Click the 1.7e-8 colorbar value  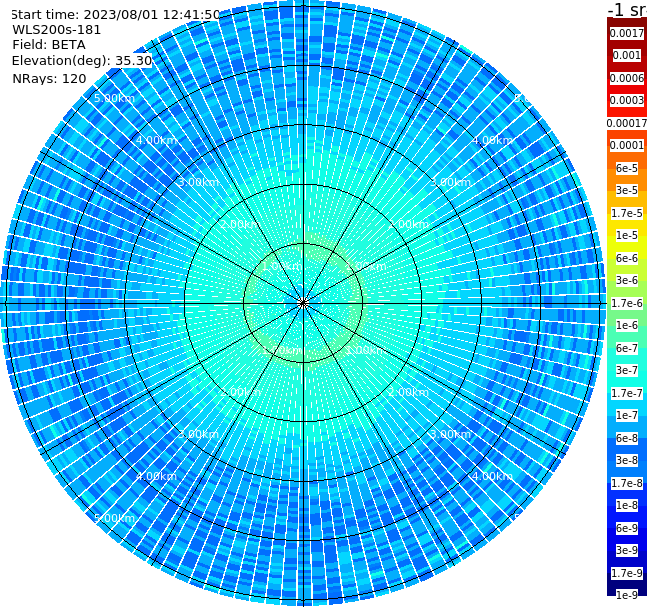pos(627,483)
